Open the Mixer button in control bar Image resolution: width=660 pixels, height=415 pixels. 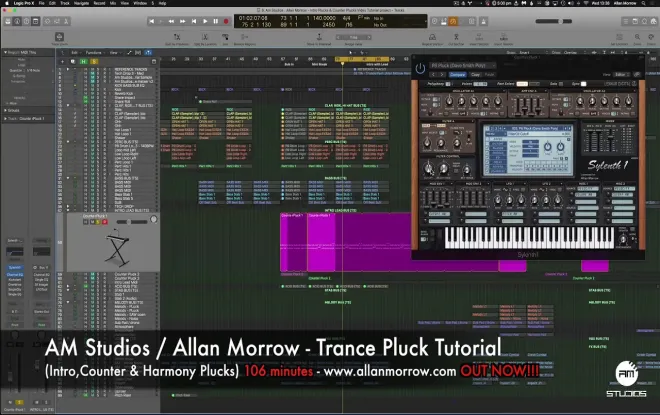tap(57, 21)
